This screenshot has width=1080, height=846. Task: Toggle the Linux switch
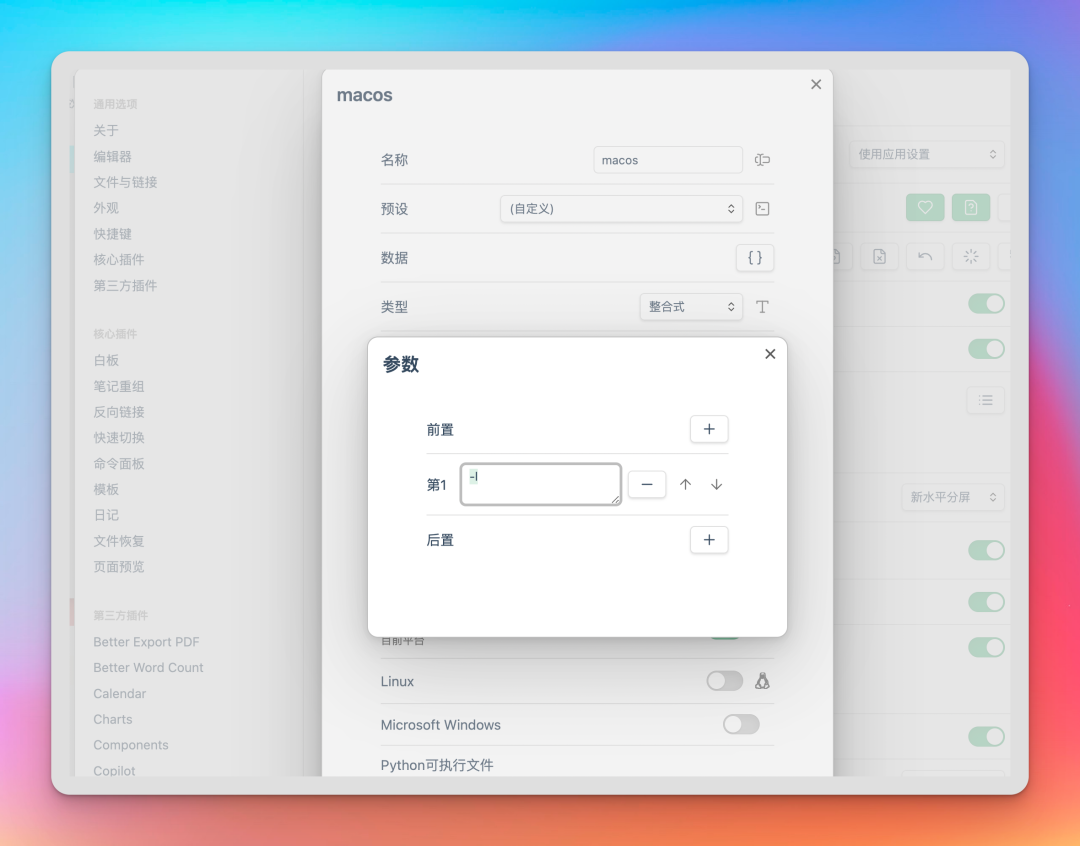click(725, 681)
